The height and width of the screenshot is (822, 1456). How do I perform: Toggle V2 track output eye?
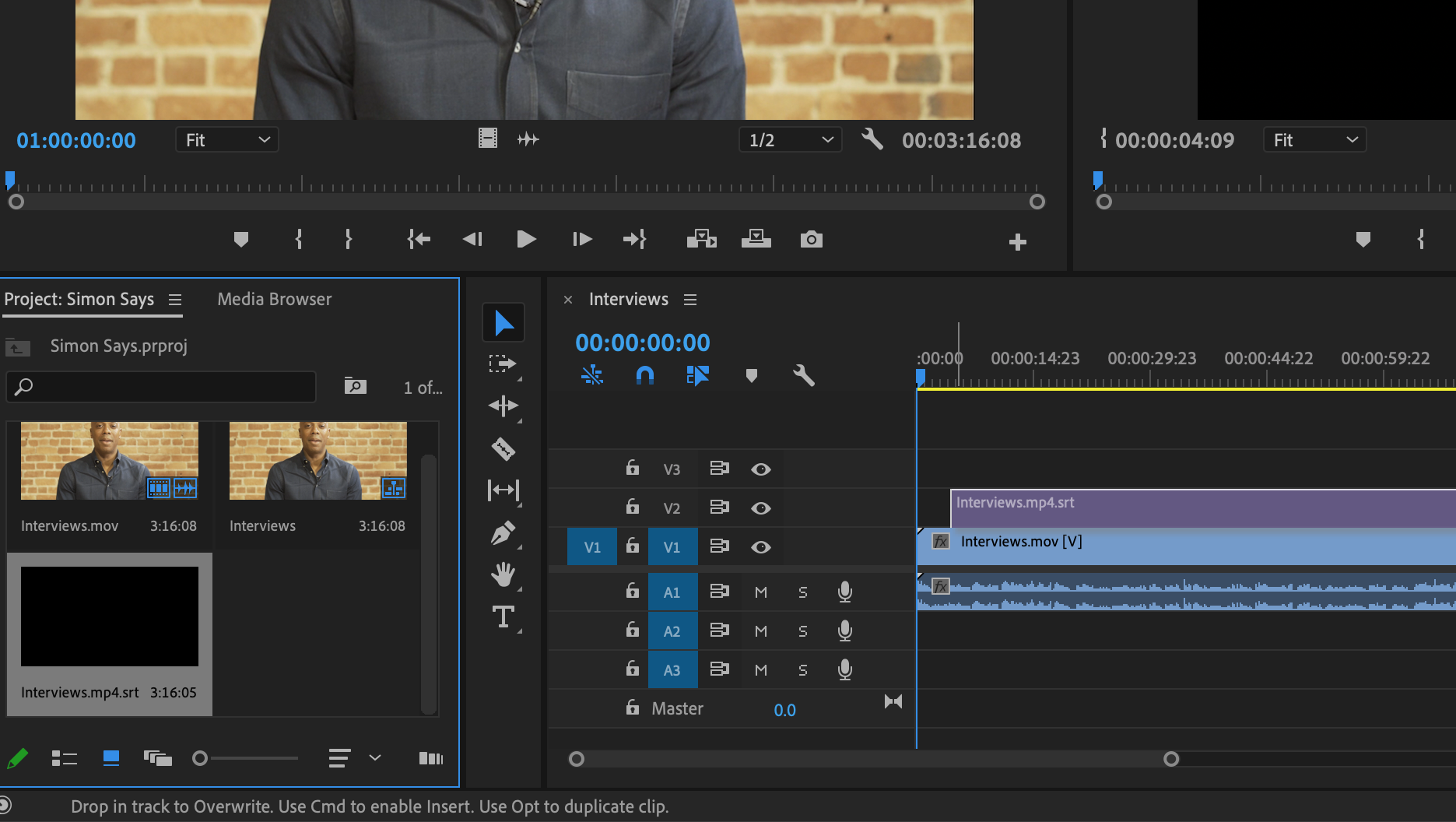pyautogui.click(x=760, y=508)
